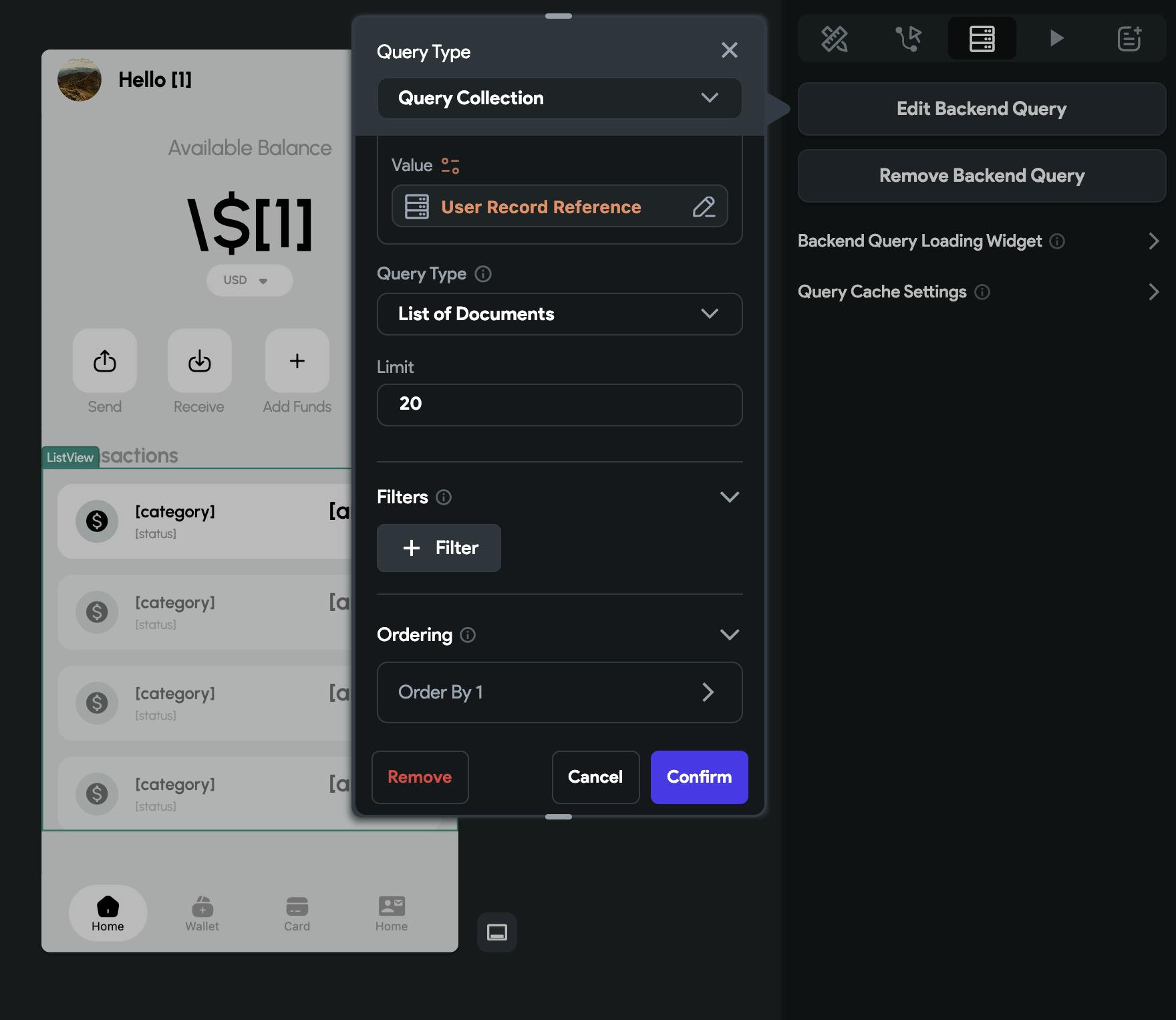The width and height of the screenshot is (1176, 1020).
Task: Open the Home tab with black house icon
Action: pos(108,913)
